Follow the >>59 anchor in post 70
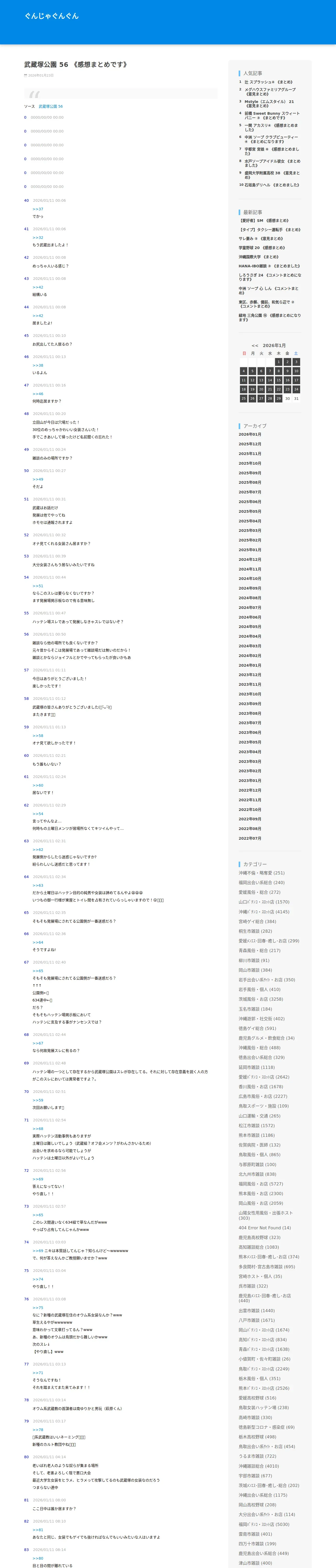The image size is (336, 1568). (x=38, y=1100)
